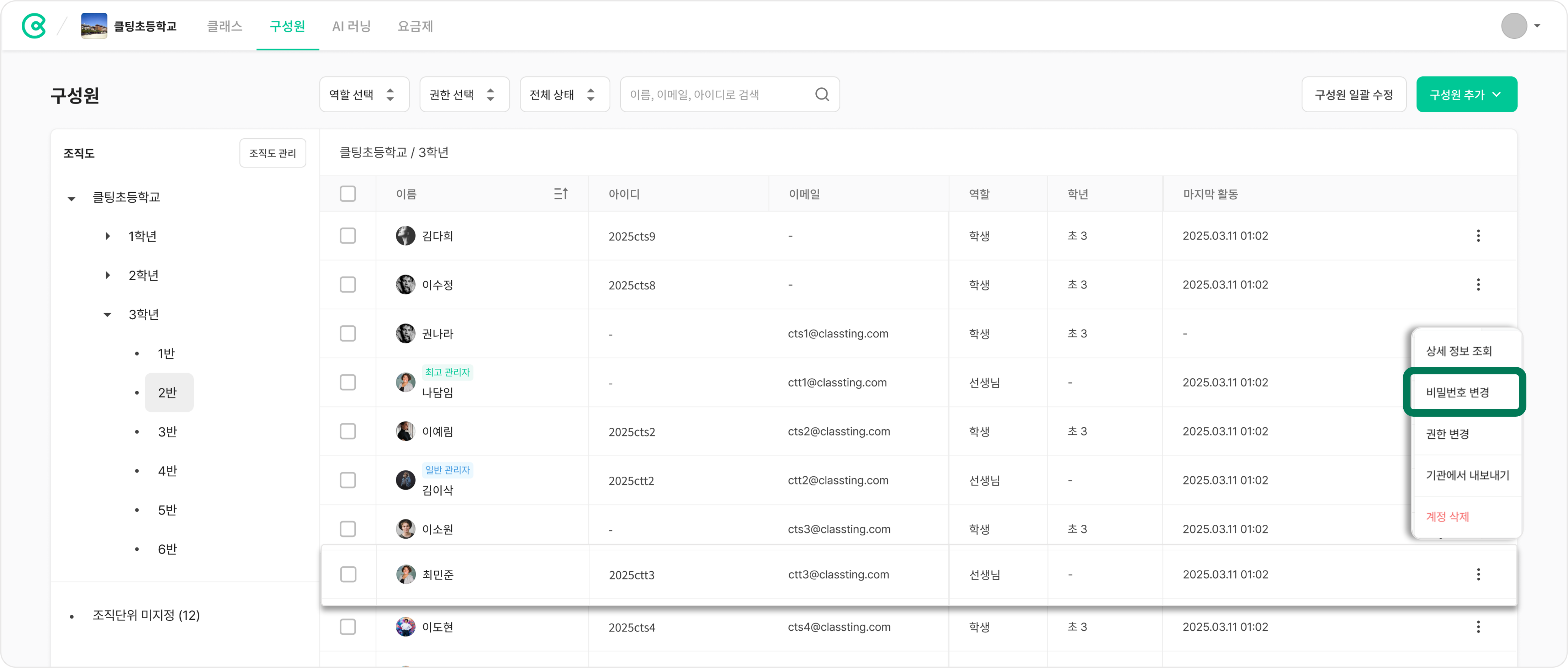Focus the name, email, ID search field
This screenshot has width=1568, height=668.
pos(729,94)
